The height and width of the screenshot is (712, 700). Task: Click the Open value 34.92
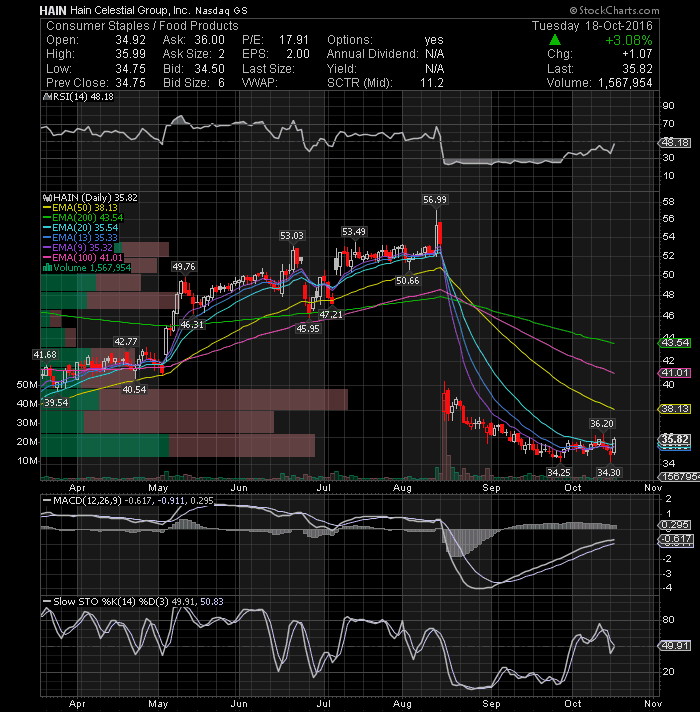tap(130, 40)
